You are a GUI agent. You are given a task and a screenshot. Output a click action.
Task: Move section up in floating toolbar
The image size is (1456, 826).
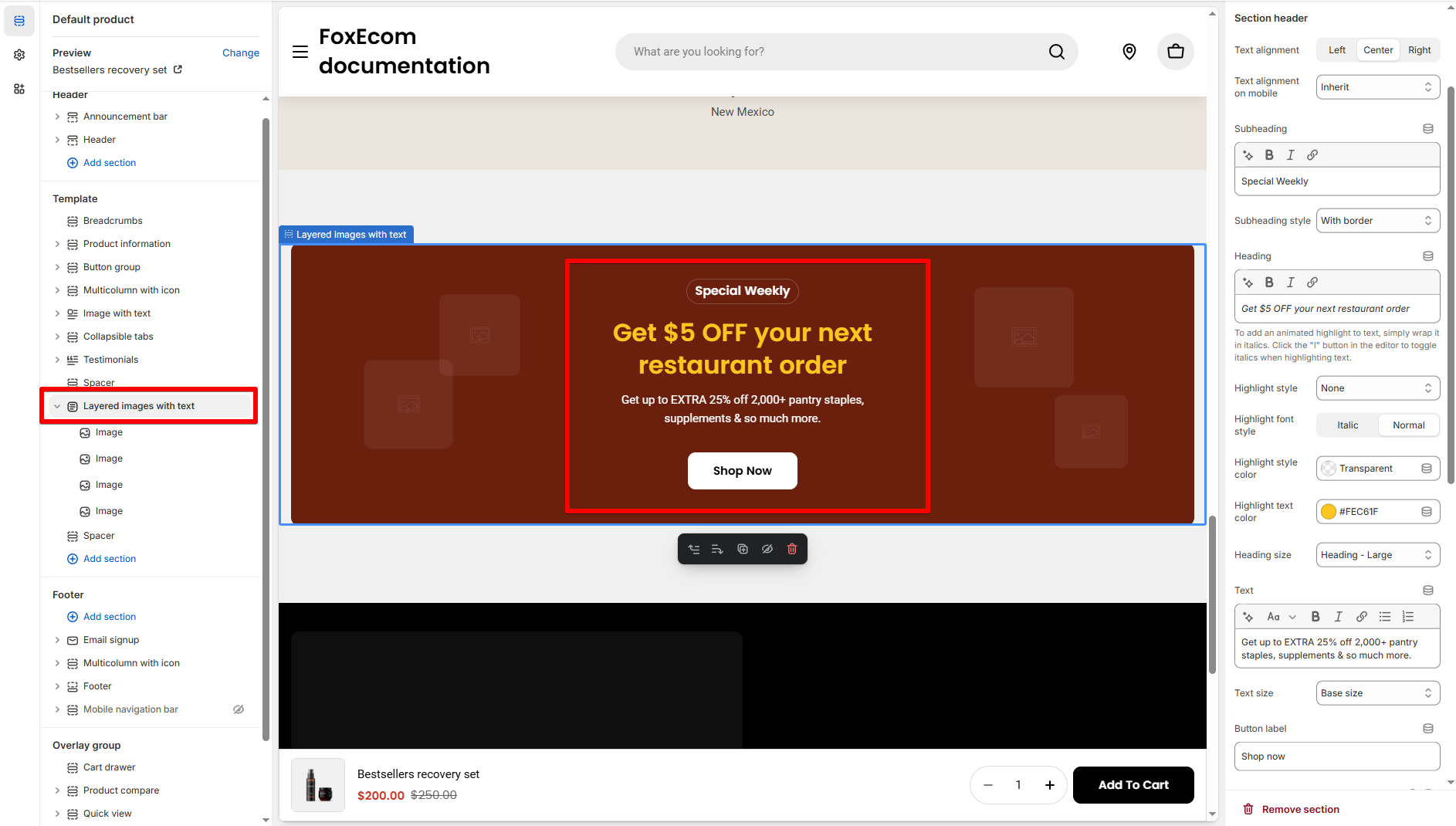coord(694,549)
